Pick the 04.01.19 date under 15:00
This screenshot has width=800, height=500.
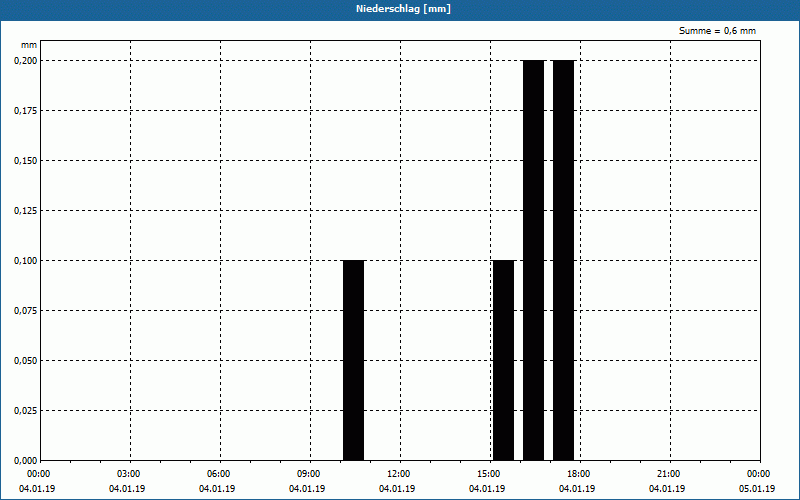pos(487,489)
